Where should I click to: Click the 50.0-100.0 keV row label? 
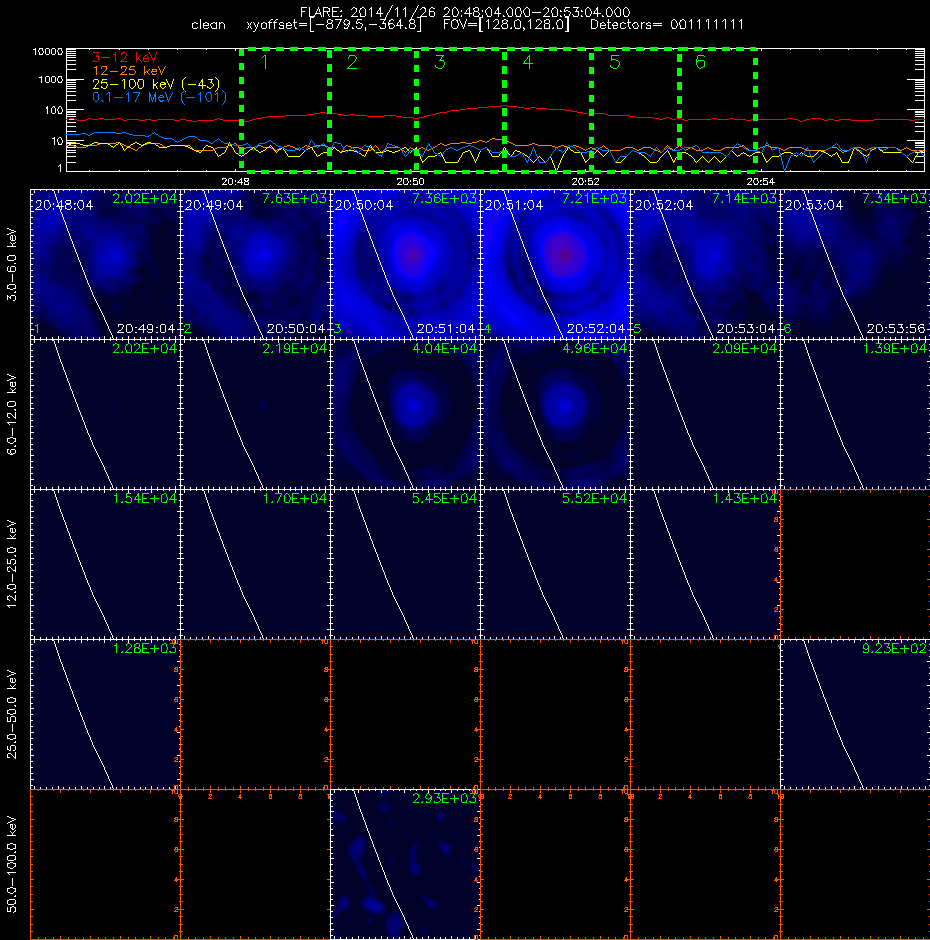coord(12,864)
